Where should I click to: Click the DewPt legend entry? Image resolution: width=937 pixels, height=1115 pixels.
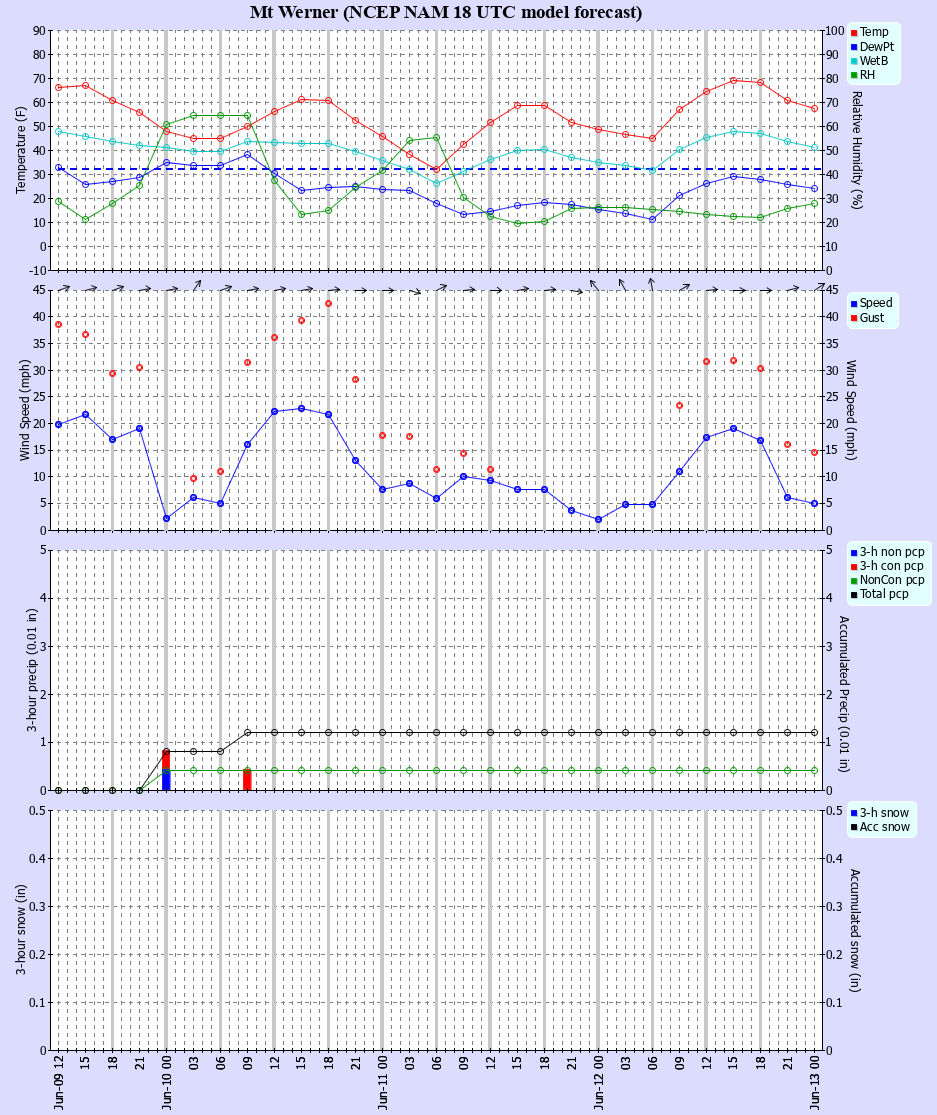(x=872, y=47)
